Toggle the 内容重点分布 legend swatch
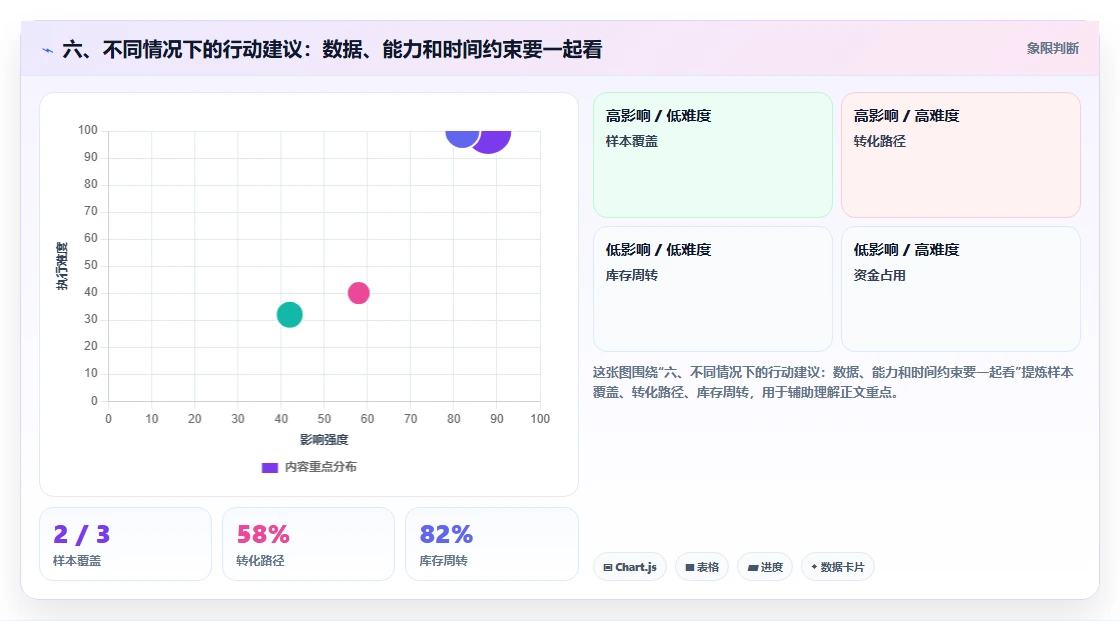This screenshot has height=621, width=1120. click(x=269, y=467)
